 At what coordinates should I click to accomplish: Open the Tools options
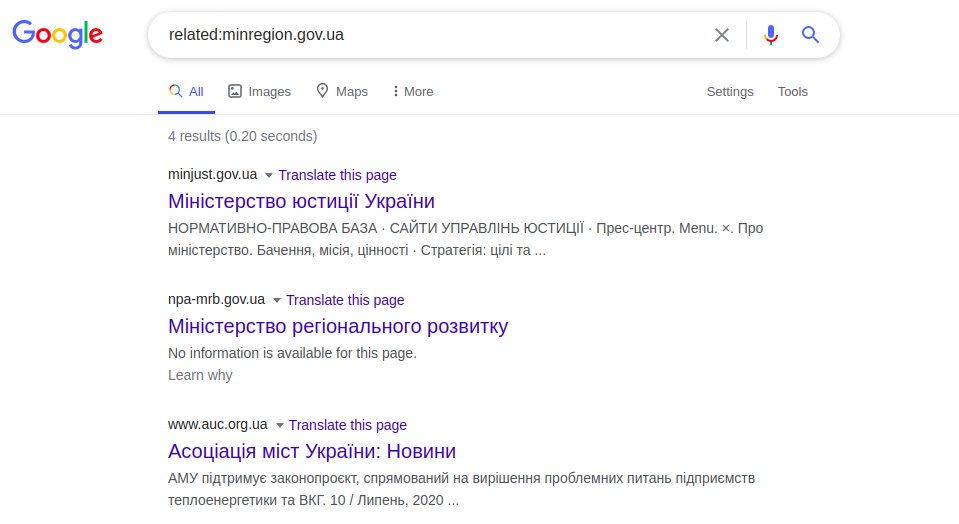coord(793,92)
